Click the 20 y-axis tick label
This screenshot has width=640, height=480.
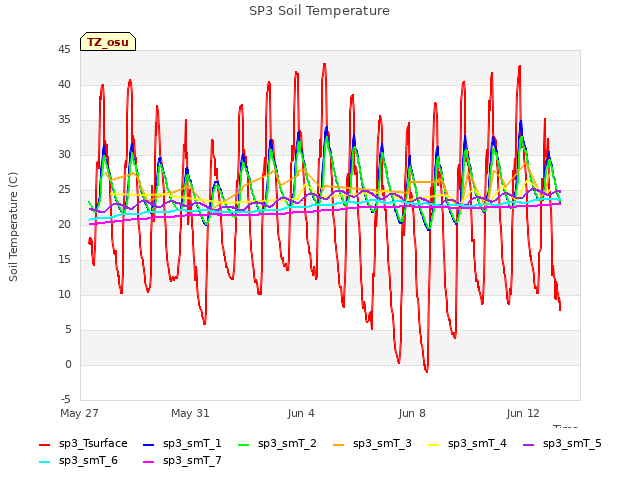[64, 224]
